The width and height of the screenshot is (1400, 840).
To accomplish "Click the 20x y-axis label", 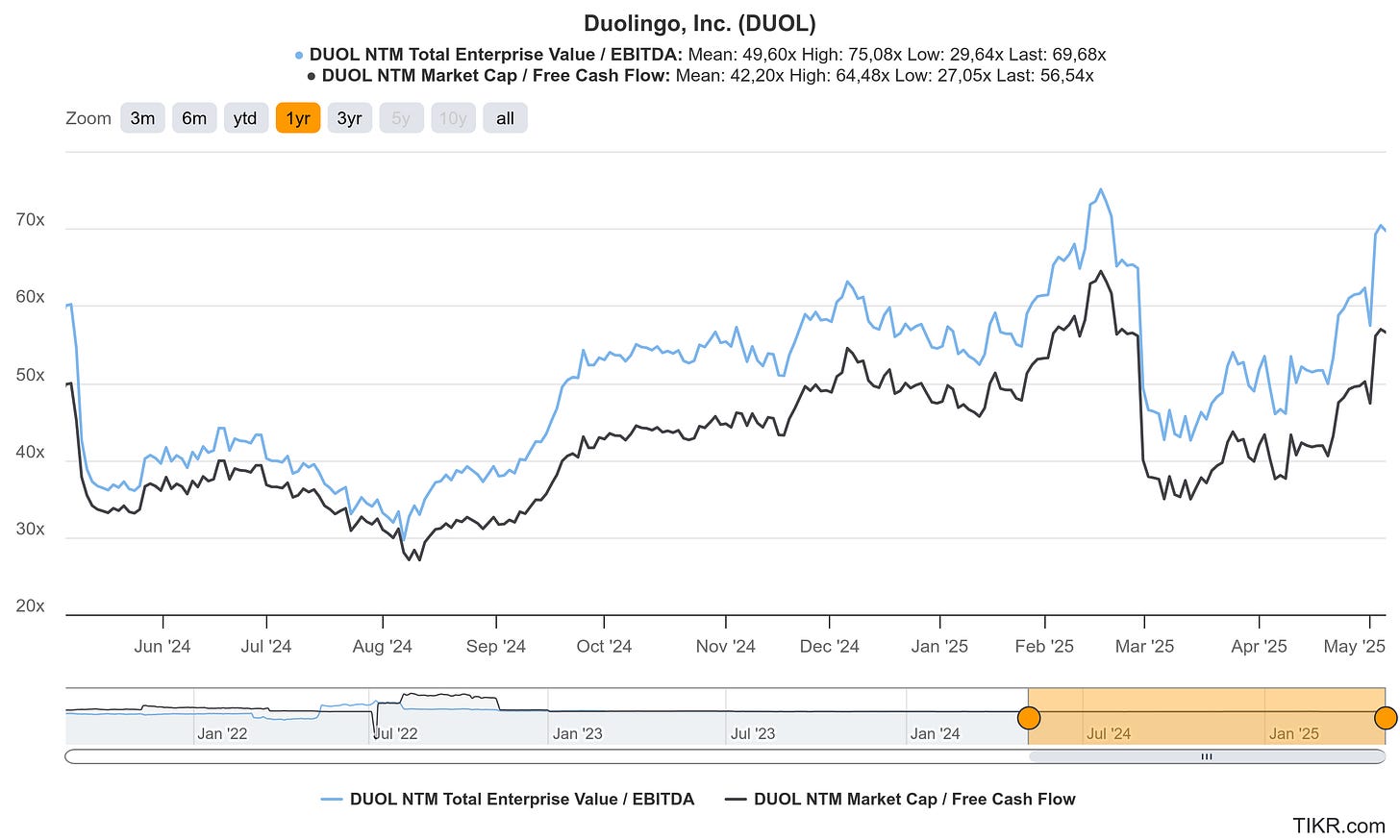I will pyautogui.click(x=30, y=605).
